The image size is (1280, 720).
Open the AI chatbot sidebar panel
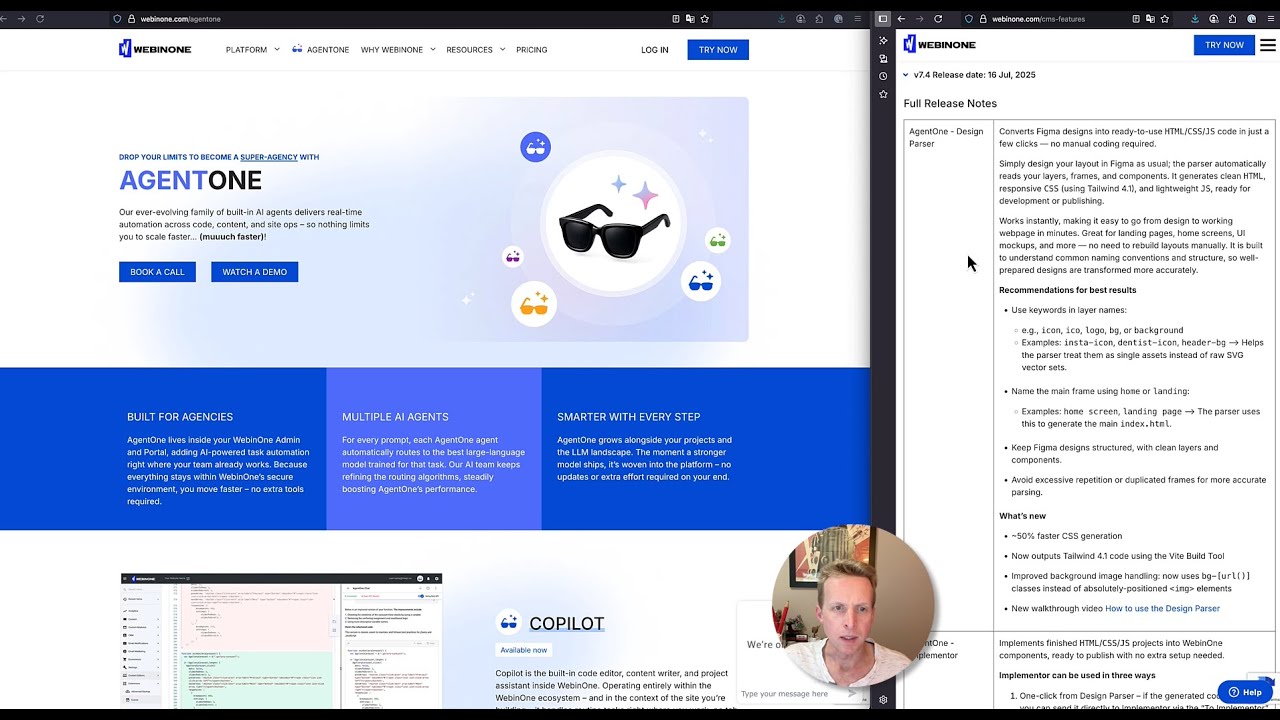(x=883, y=40)
